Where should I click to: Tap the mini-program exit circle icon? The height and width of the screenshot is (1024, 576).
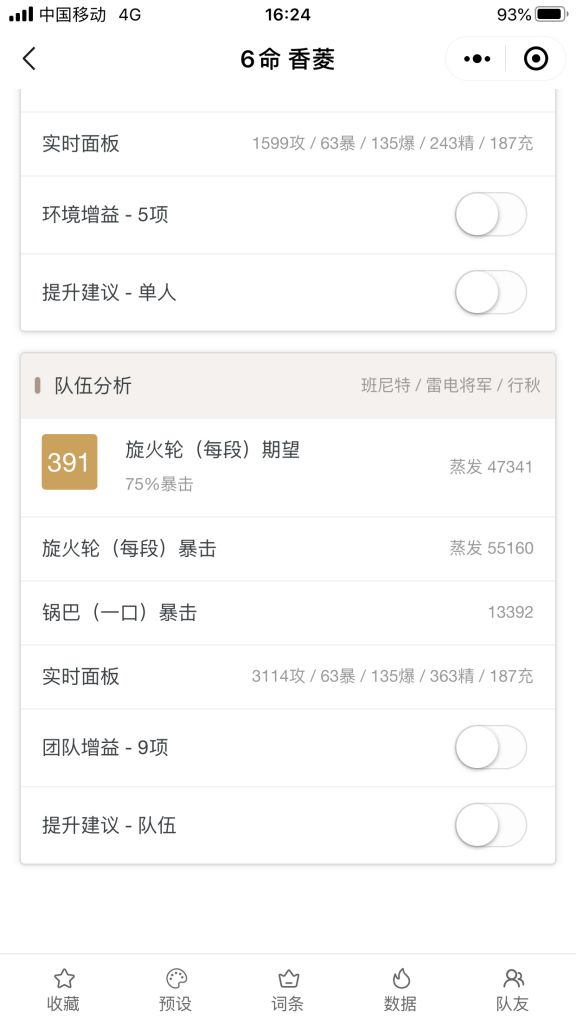pos(536,58)
